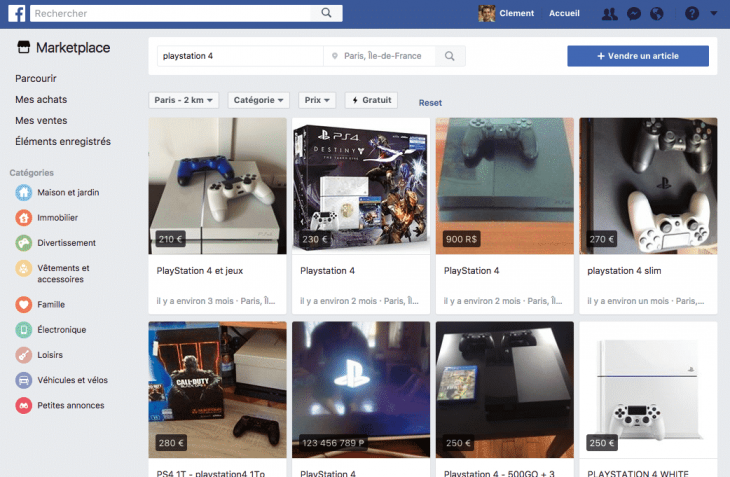Open the 230 € Destiny PS4 listing photo
730x477 pixels.
(x=361, y=186)
